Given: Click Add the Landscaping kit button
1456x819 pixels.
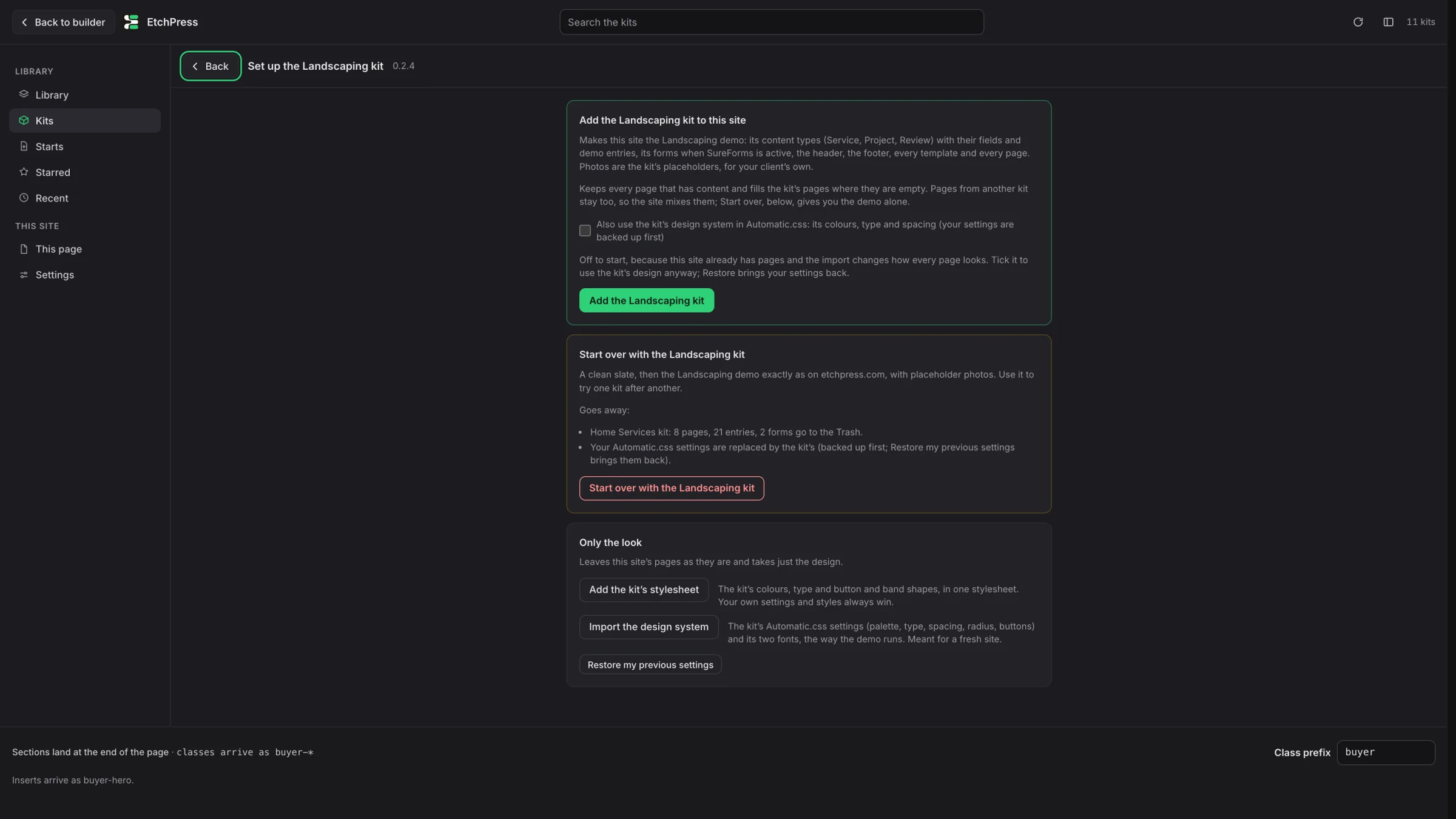Looking at the screenshot, I should pyautogui.click(x=646, y=300).
